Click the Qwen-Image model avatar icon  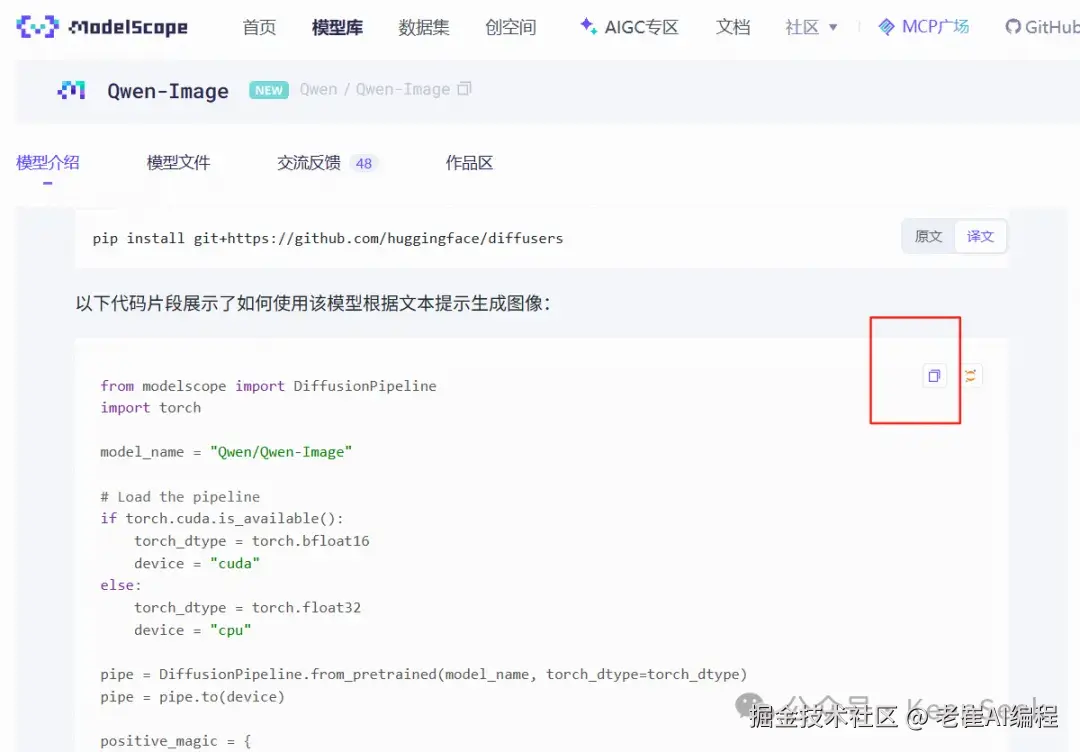click(x=70, y=90)
